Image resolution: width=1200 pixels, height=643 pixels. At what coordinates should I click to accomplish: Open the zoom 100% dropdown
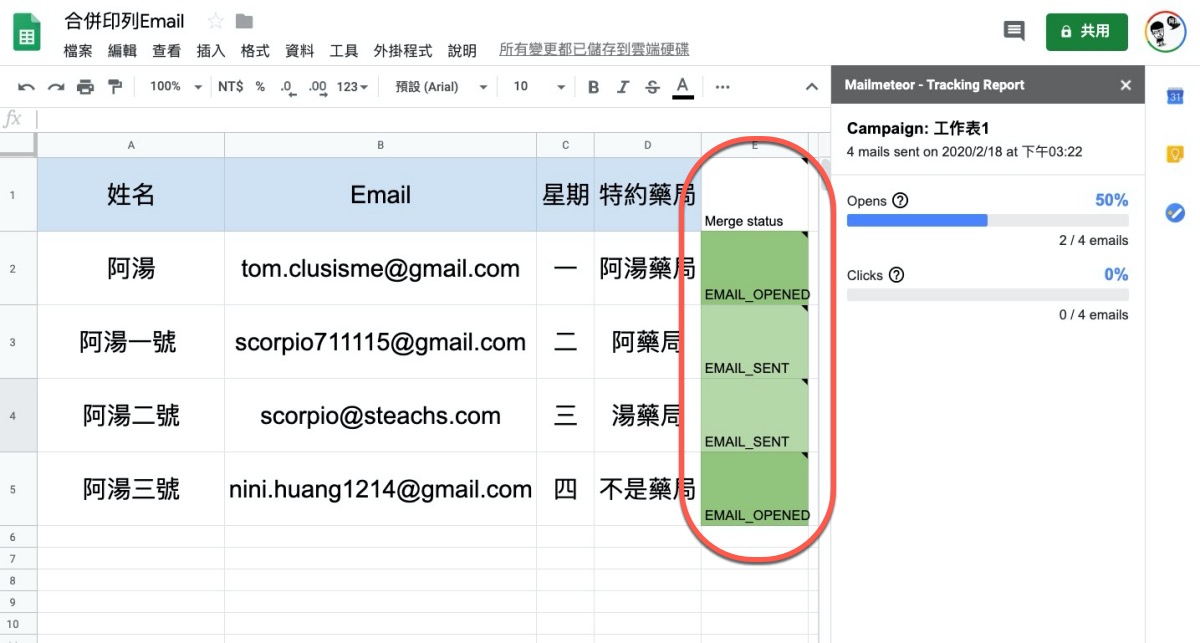176,87
